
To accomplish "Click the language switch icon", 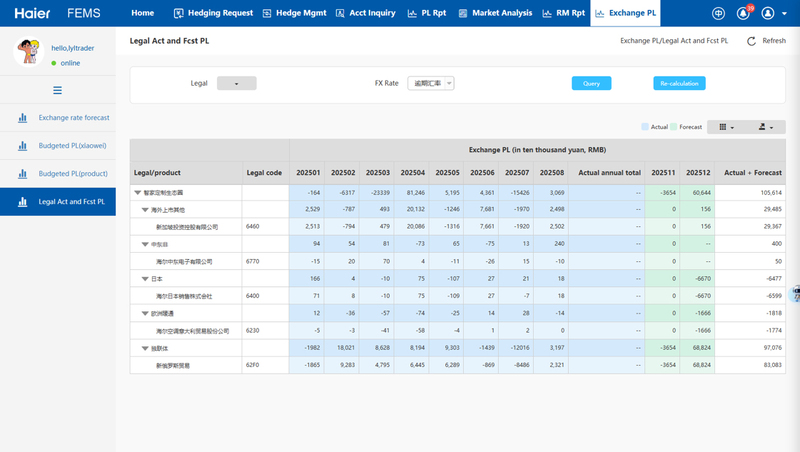I will point(718,14).
